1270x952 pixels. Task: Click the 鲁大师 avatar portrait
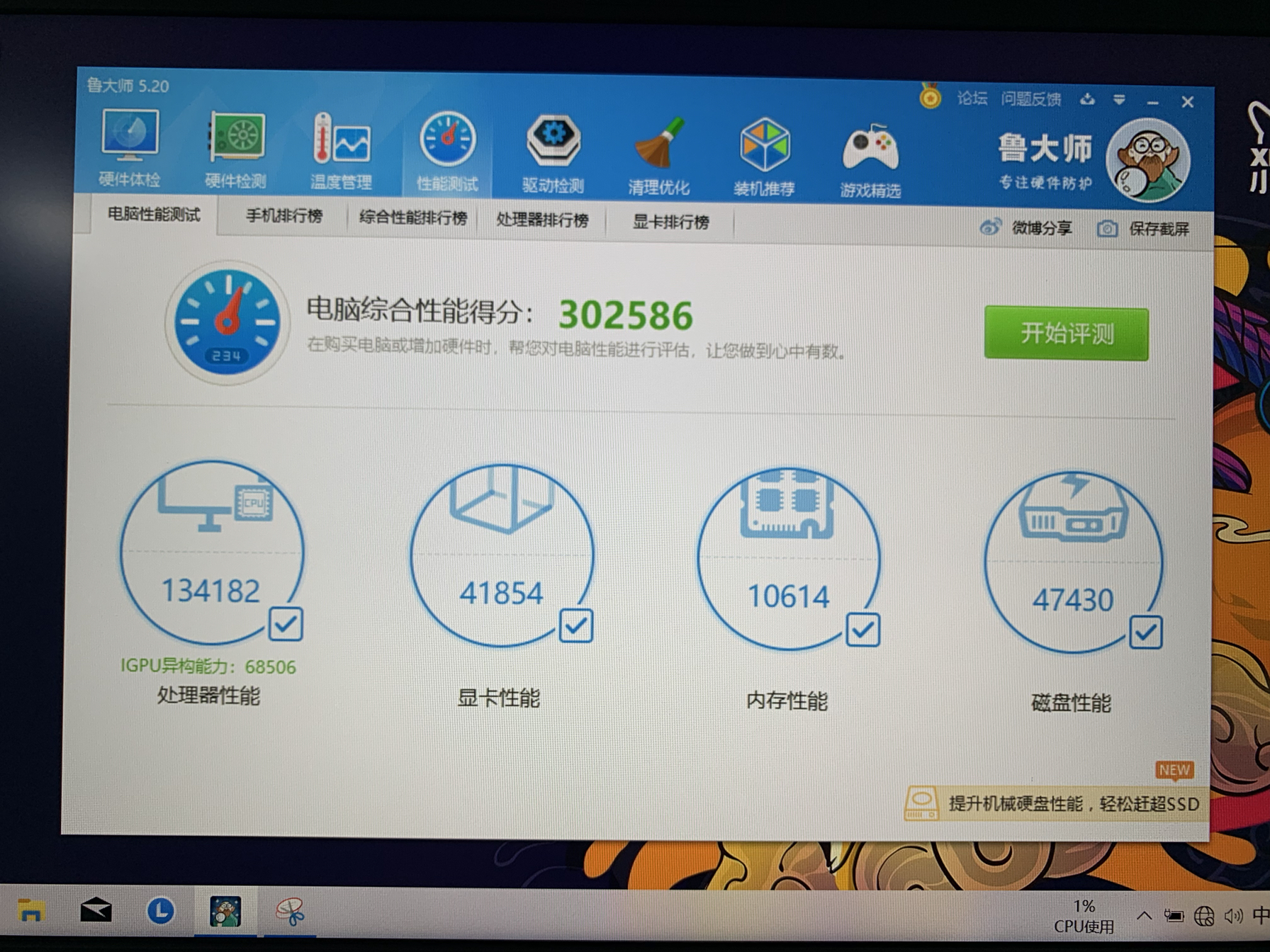tap(1148, 161)
